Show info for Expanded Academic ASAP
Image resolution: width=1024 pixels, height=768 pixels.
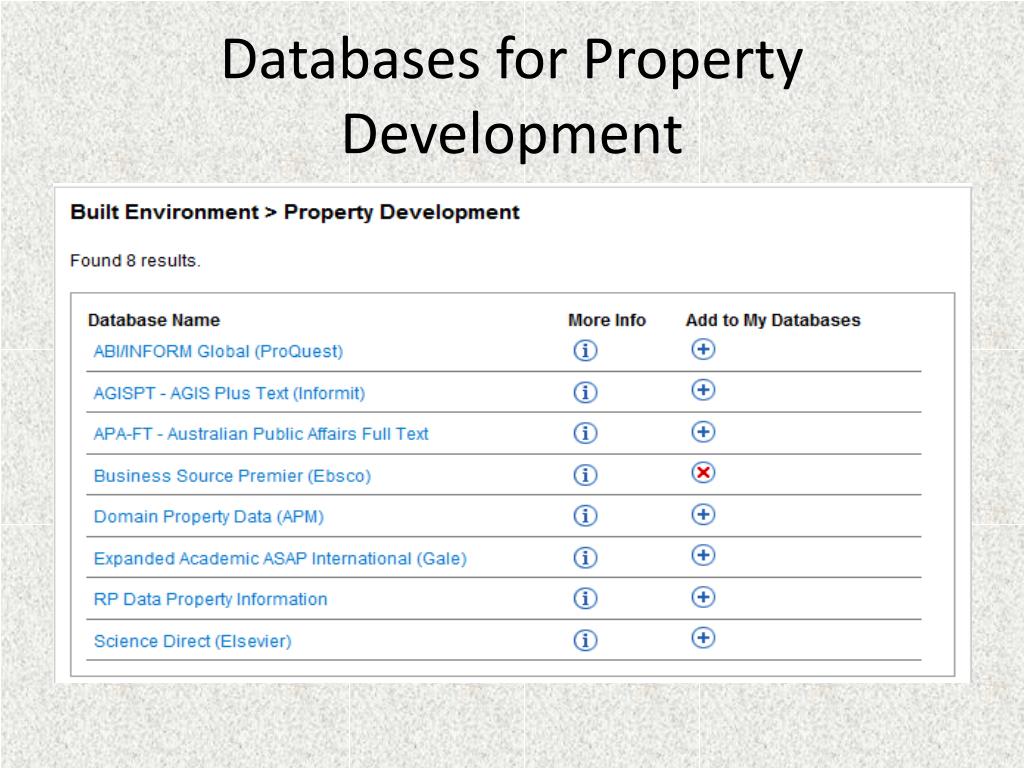click(x=585, y=558)
